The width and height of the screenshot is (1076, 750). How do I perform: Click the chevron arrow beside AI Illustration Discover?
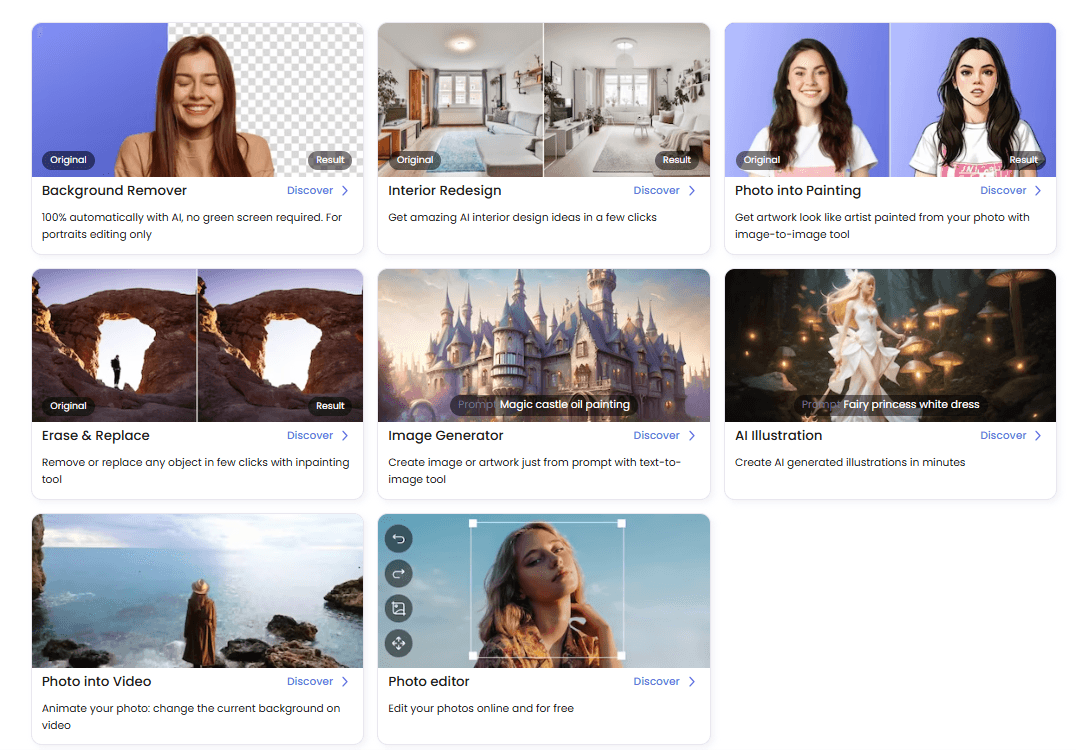1038,436
